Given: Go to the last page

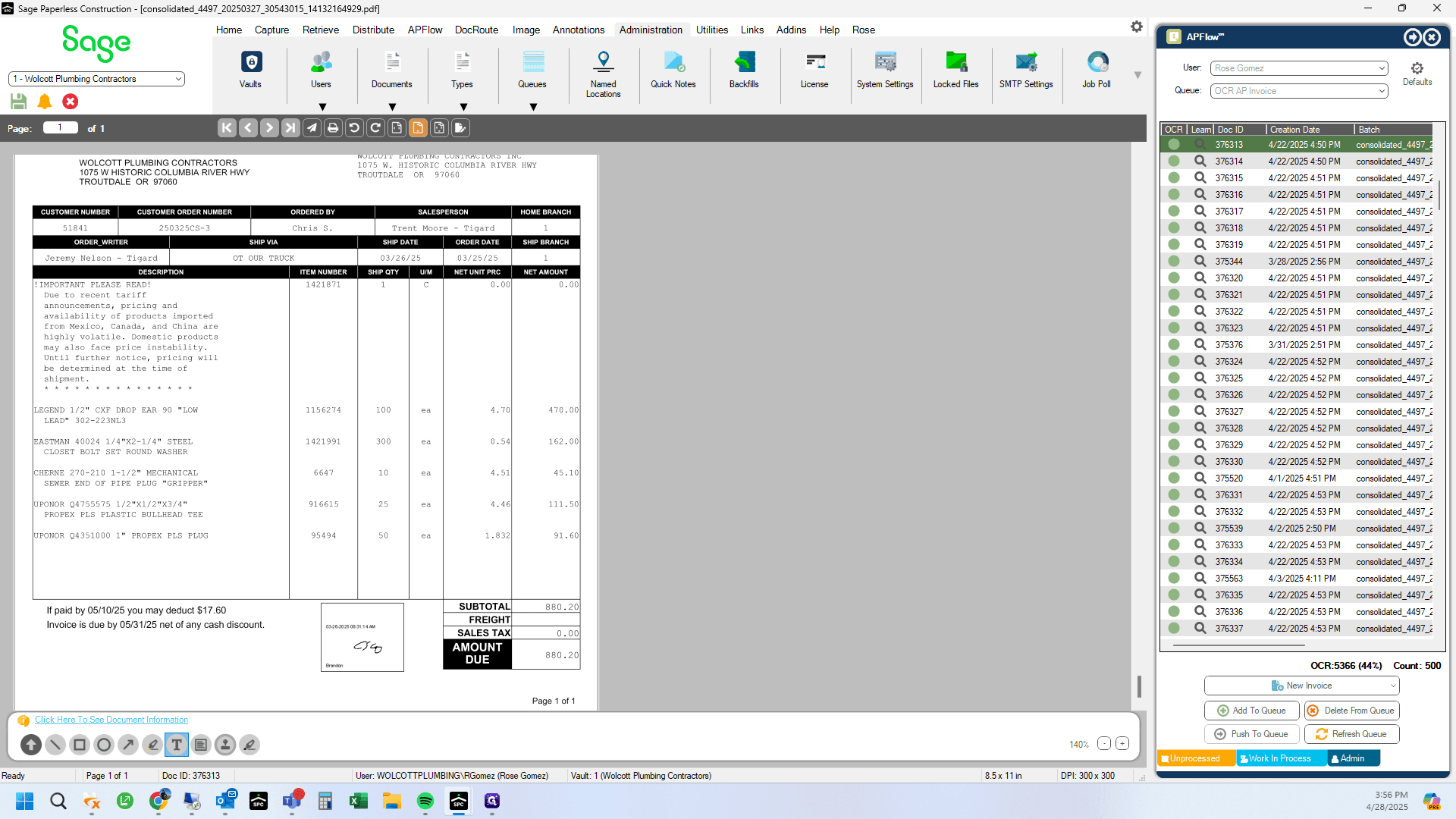Looking at the screenshot, I should (x=290, y=128).
